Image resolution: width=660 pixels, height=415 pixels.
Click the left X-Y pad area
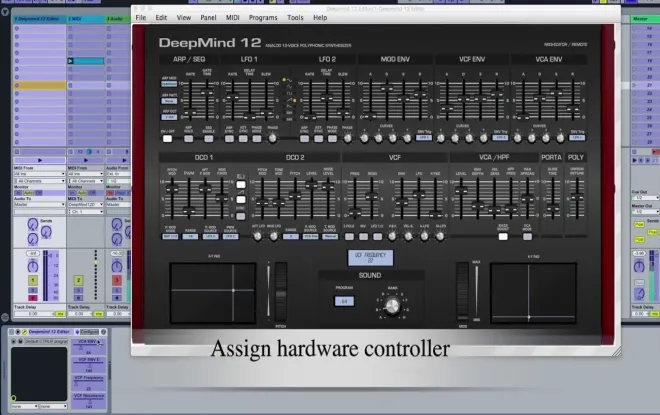213,293
